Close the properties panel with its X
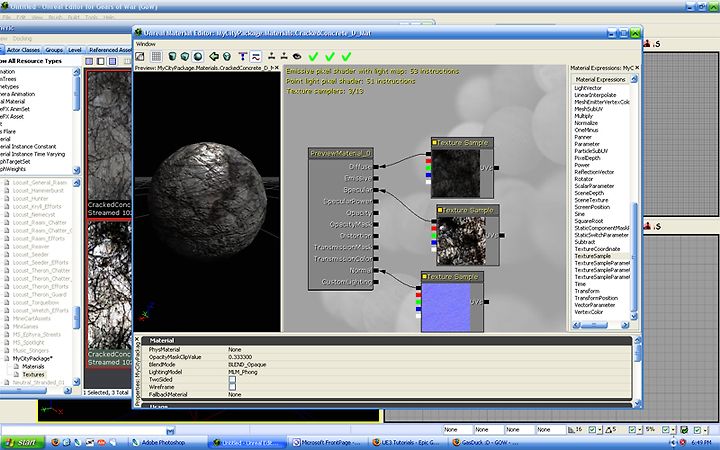The width and height of the screenshot is (720, 450). (x=136, y=339)
